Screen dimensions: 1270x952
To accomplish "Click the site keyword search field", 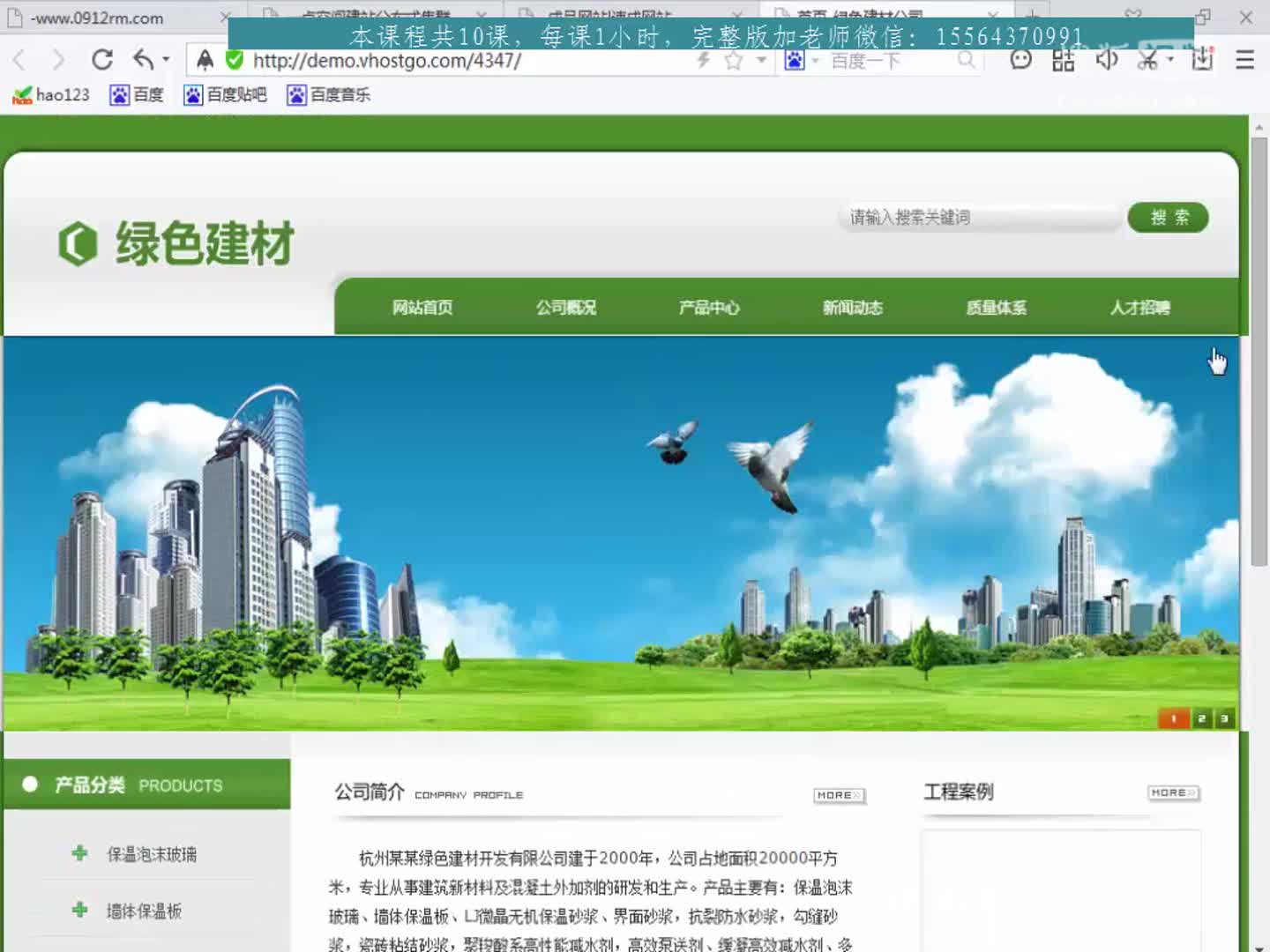I will click(x=979, y=217).
